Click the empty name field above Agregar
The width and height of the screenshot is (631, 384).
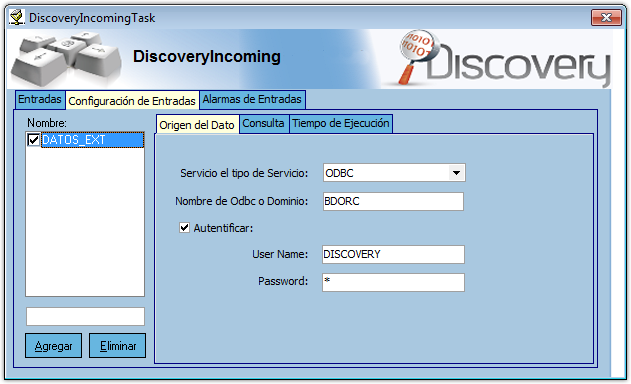coord(85,316)
